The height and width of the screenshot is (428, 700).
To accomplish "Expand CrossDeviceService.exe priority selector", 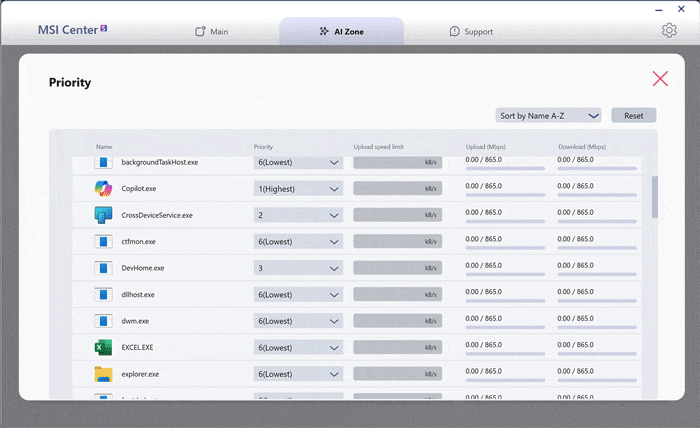I will 298,215.
